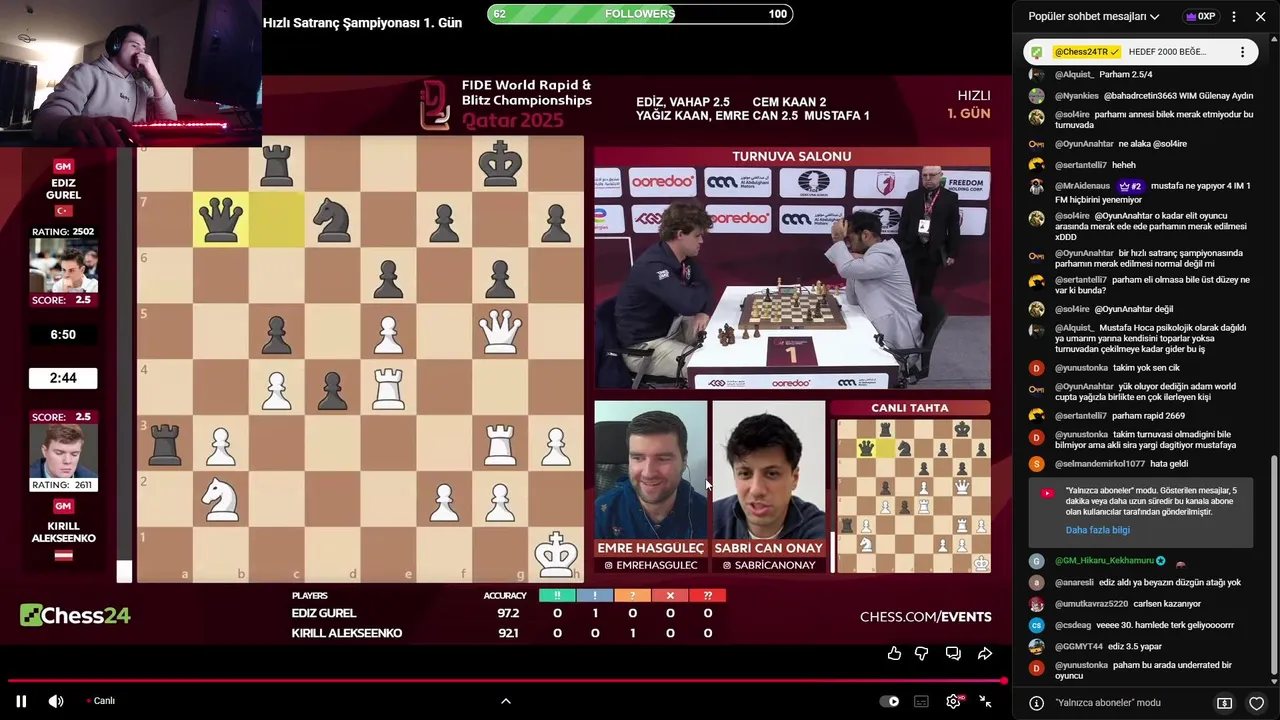Click @anaresli avatar in chat
Screen dimensions: 1280x720
(1037, 583)
